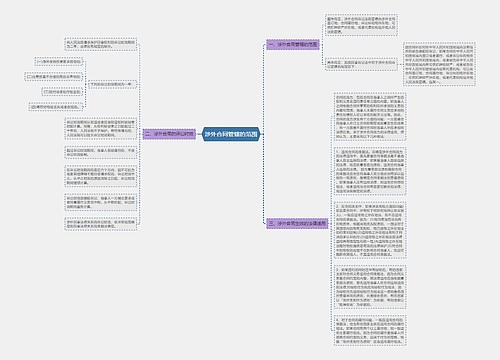Click the note numbered 4 about 合同的履行

(370, 330)
